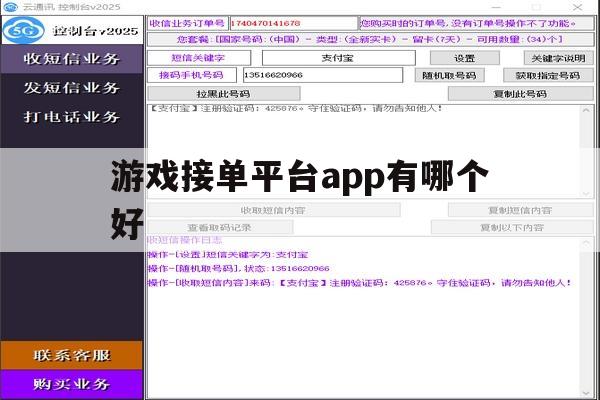The width and height of the screenshot is (600, 400).
Task: Click the 联系客服 button
Action: 72,355
